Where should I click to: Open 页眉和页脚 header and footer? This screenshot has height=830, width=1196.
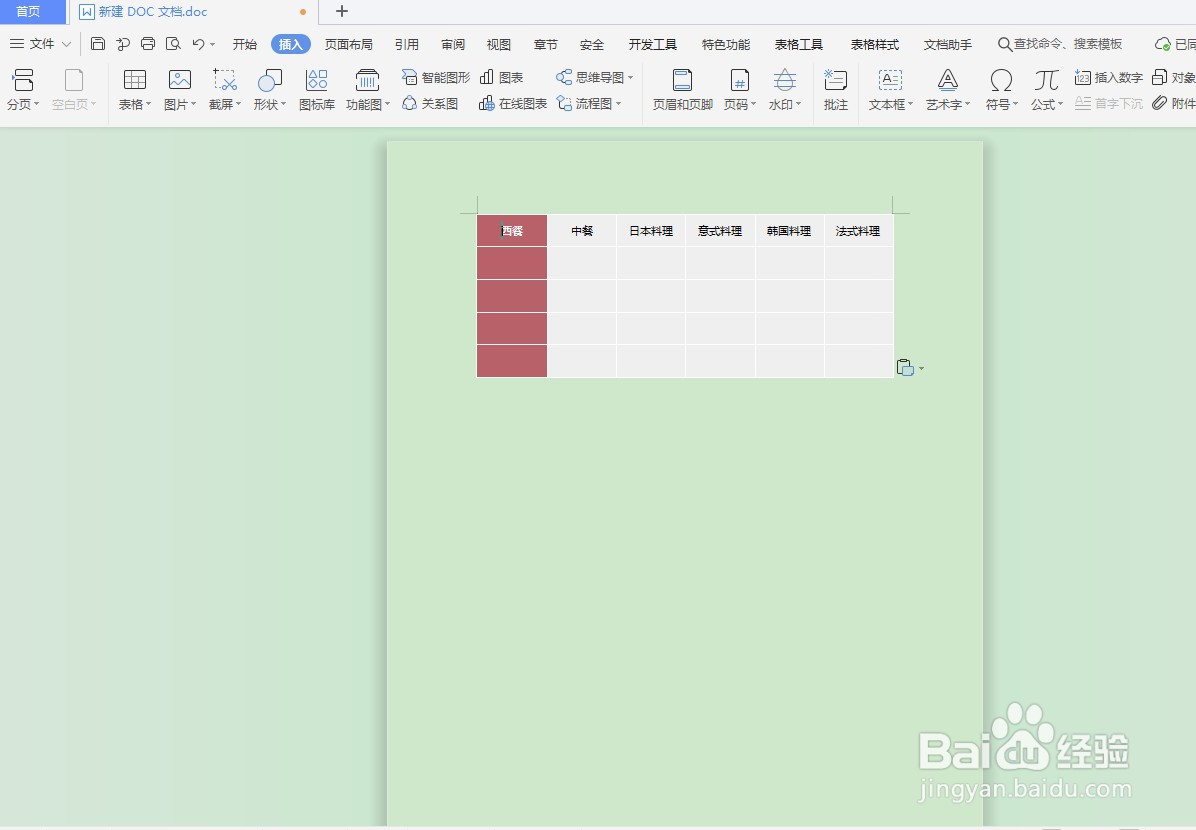[x=683, y=89]
